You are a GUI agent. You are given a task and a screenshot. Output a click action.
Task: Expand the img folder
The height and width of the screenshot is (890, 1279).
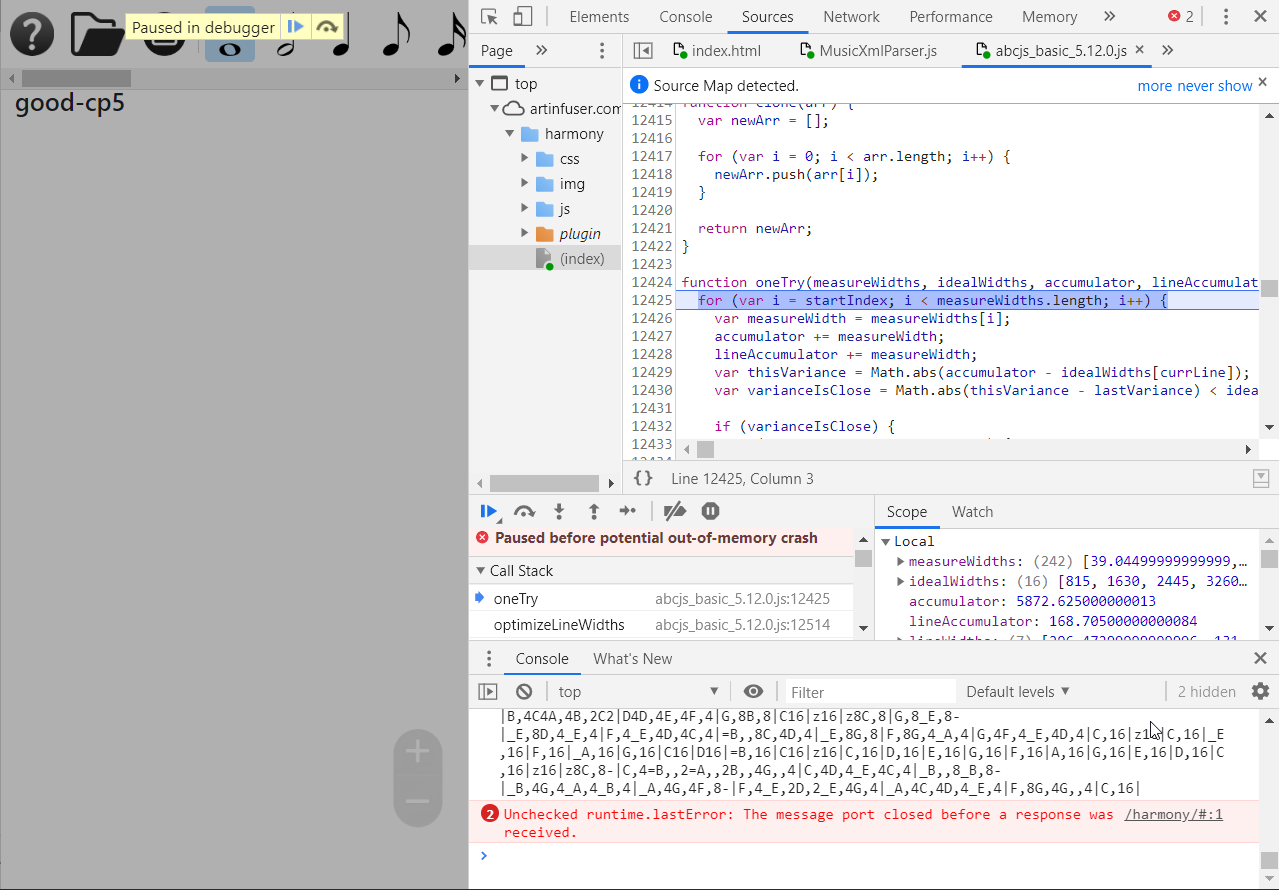tap(525, 184)
